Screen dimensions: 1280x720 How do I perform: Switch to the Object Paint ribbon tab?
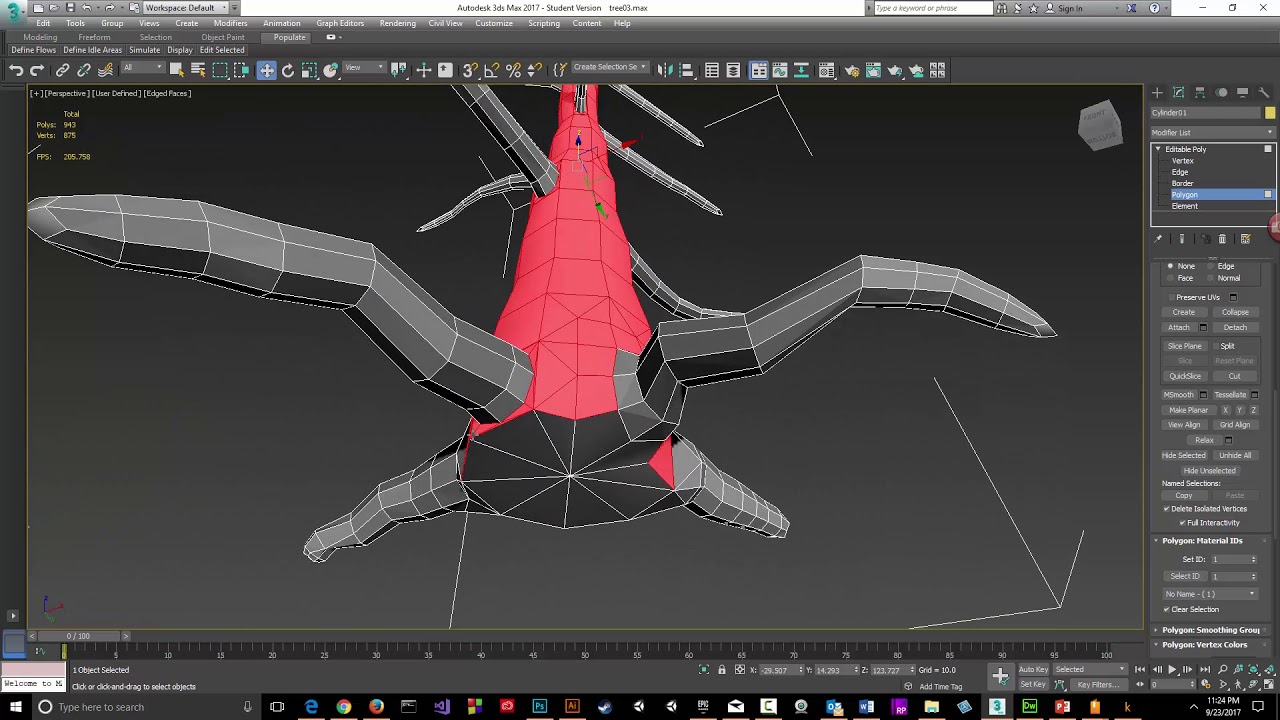pyautogui.click(x=223, y=37)
